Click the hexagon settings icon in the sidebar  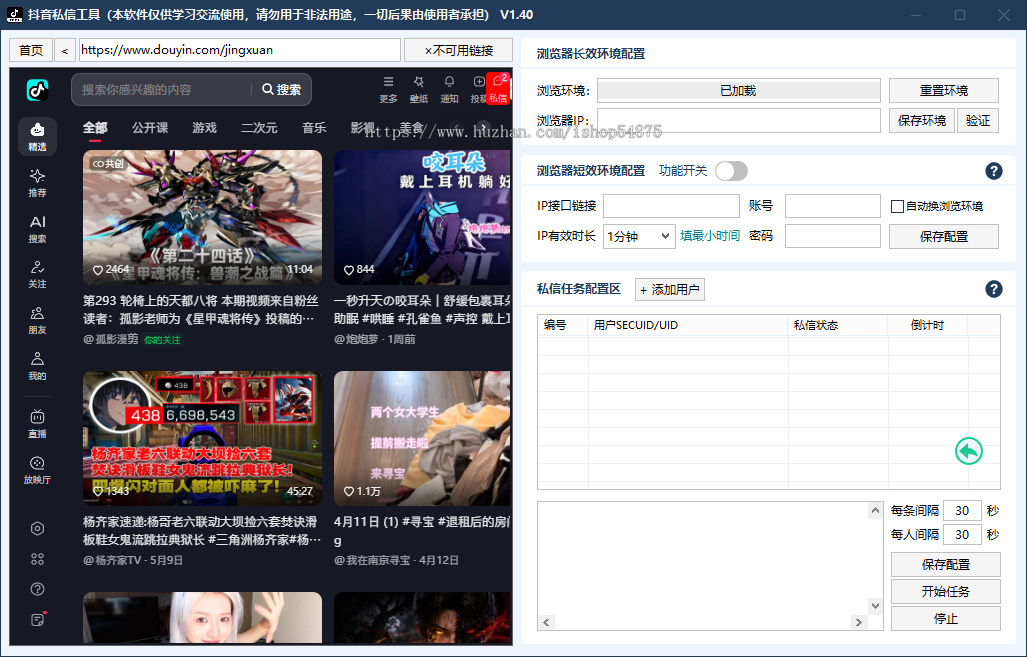click(x=37, y=529)
